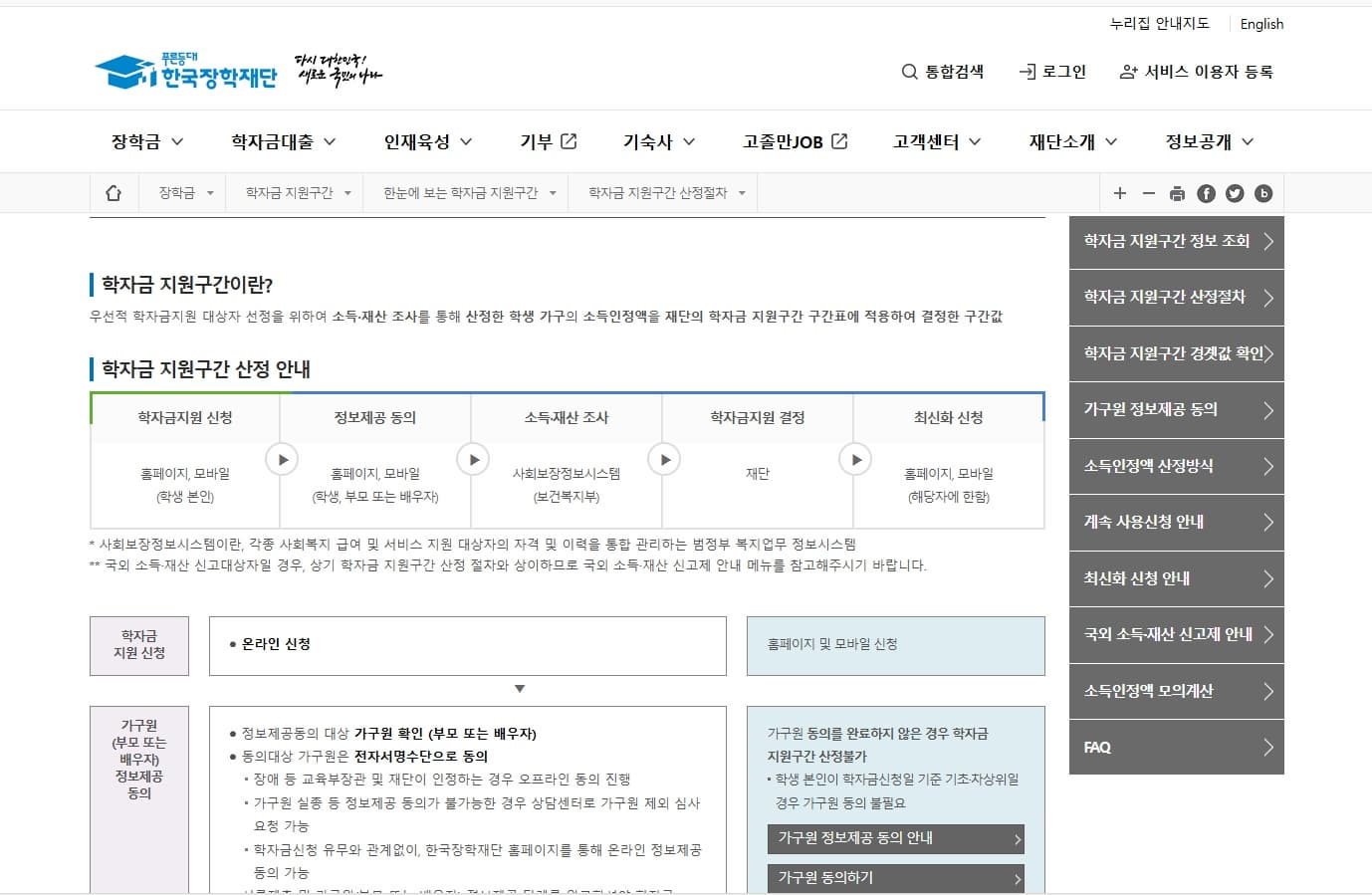This screenshot has height=895, width=1372.
Task: Switch the site language to English
Action: click(1260, 23)
